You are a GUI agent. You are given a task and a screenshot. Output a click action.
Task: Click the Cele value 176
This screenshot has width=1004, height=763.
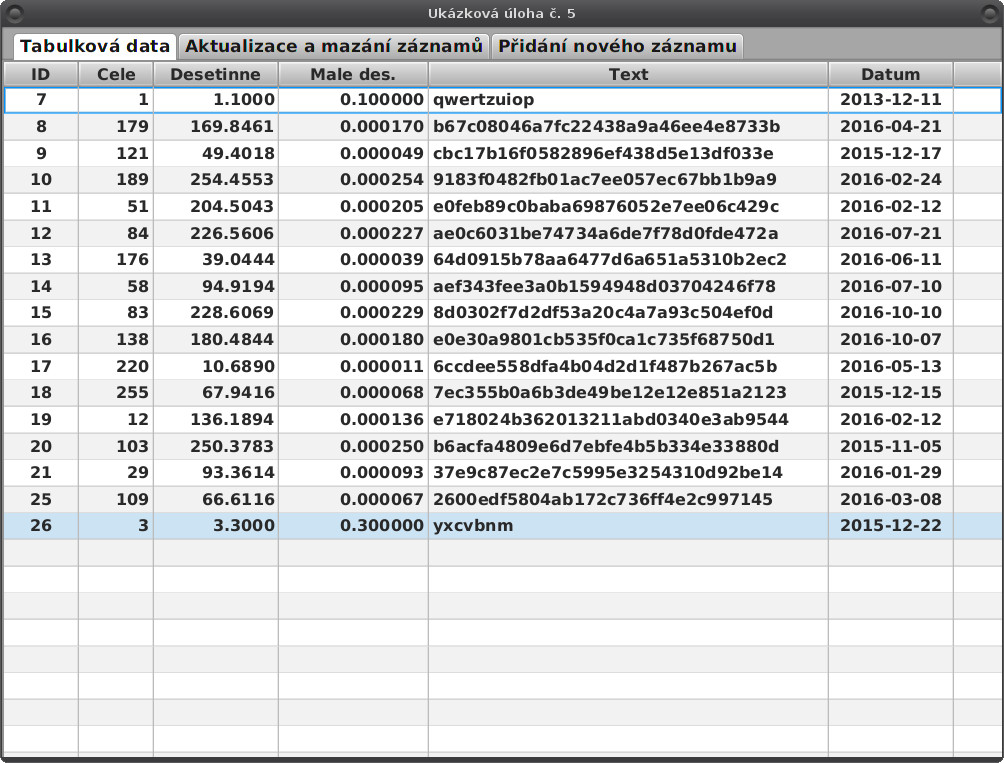(x=116, y=260)
